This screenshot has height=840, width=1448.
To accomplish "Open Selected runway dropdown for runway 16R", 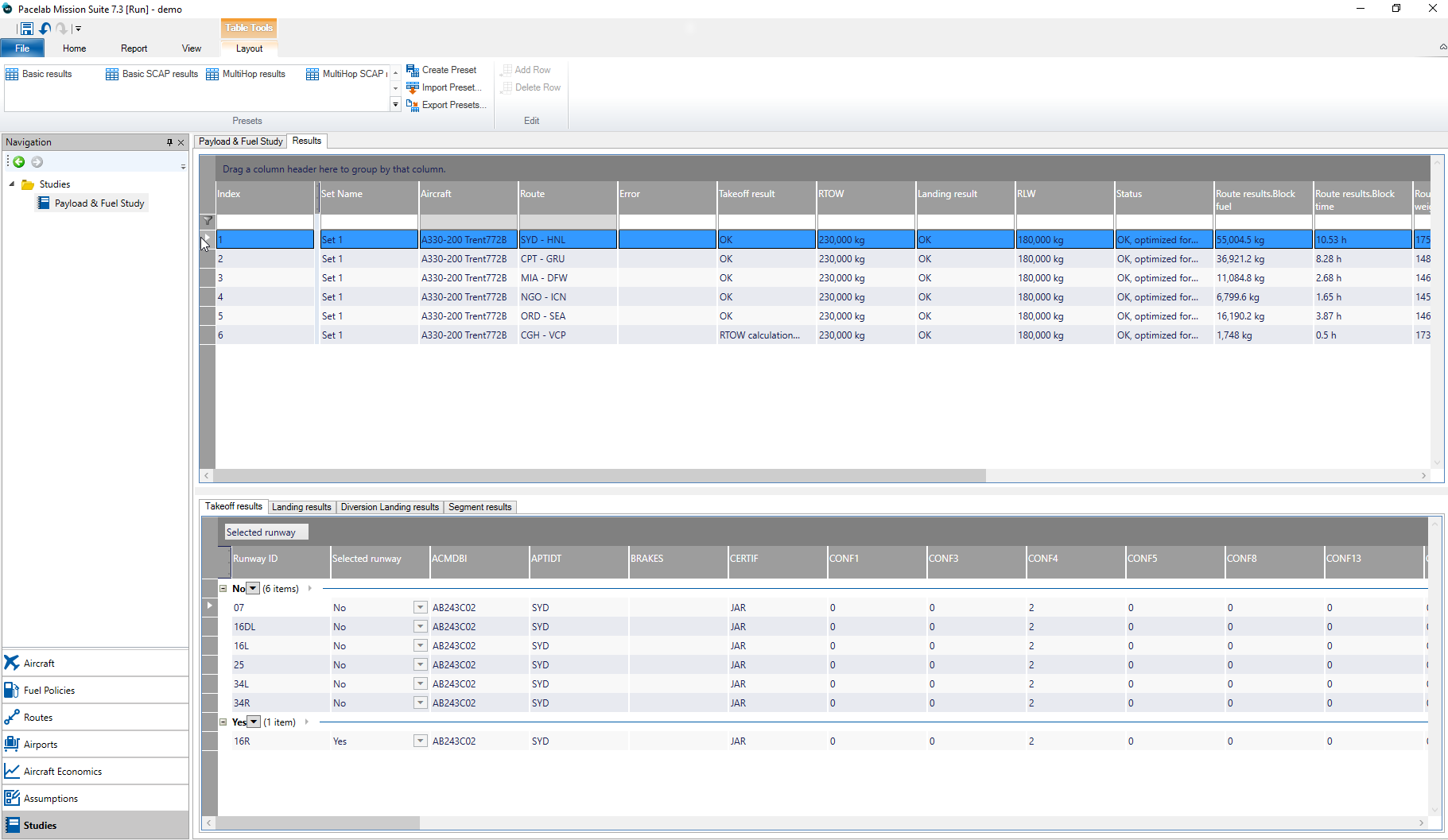I will click(420, 741).
